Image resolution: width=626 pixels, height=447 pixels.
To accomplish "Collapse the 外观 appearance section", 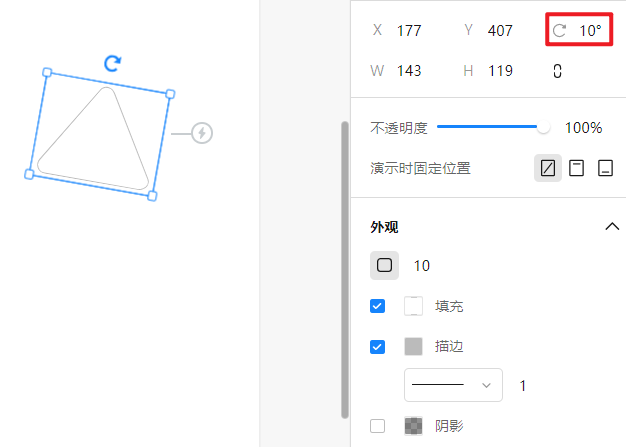I will (x=612, y=227).
